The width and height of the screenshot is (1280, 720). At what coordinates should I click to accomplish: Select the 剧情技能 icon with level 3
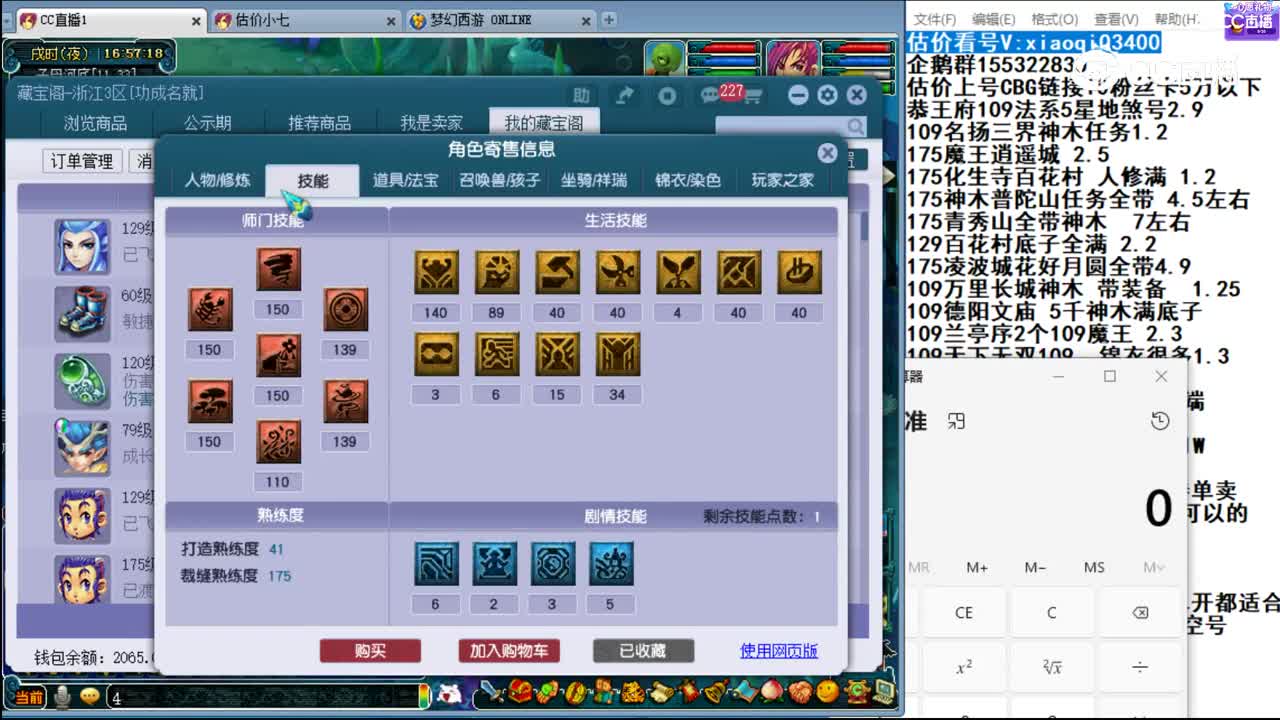coord(552,564)
